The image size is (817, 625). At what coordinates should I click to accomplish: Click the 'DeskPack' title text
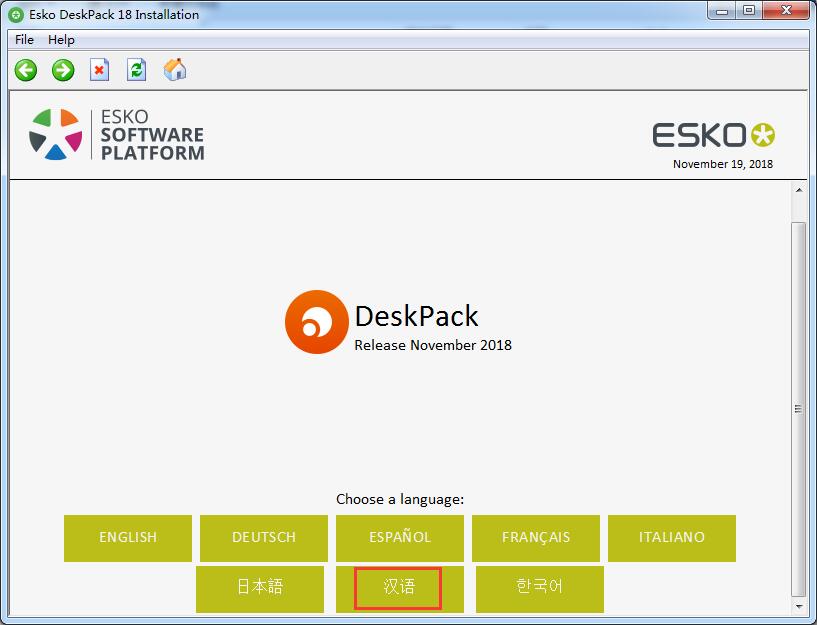point(416,316)
